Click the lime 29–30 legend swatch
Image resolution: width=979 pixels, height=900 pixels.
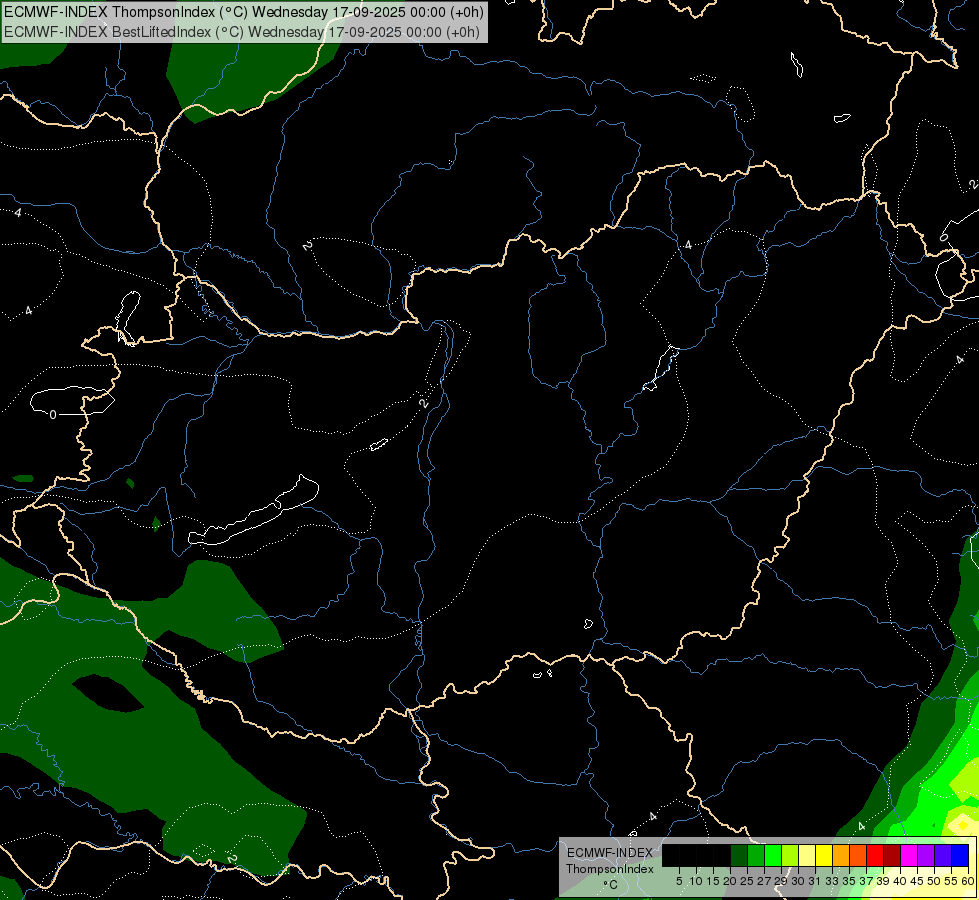point(790,855)
